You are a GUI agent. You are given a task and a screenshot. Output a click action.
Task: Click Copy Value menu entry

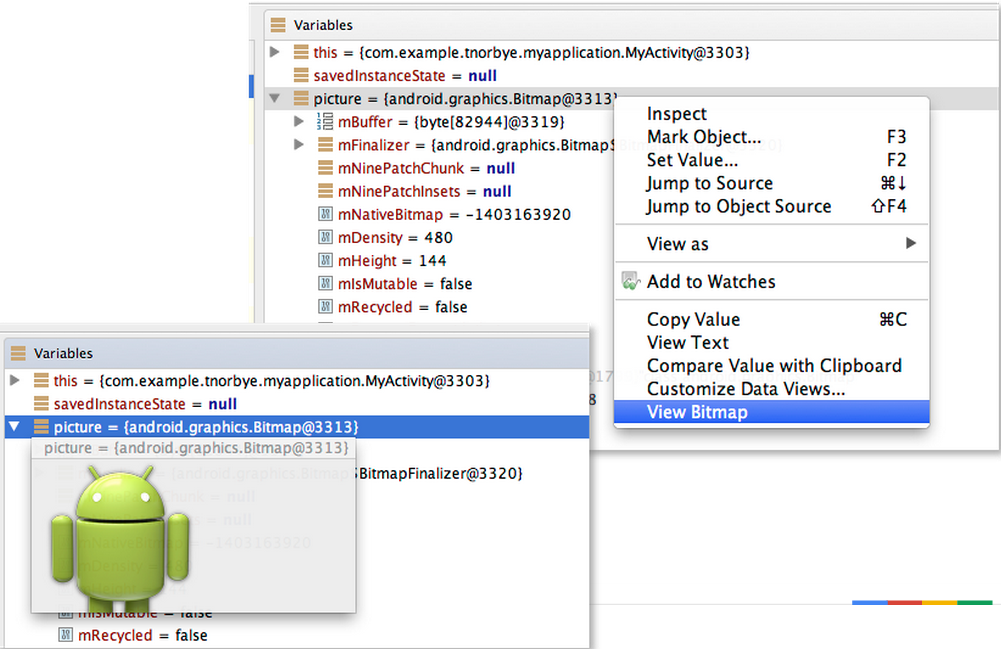[694, 320]
